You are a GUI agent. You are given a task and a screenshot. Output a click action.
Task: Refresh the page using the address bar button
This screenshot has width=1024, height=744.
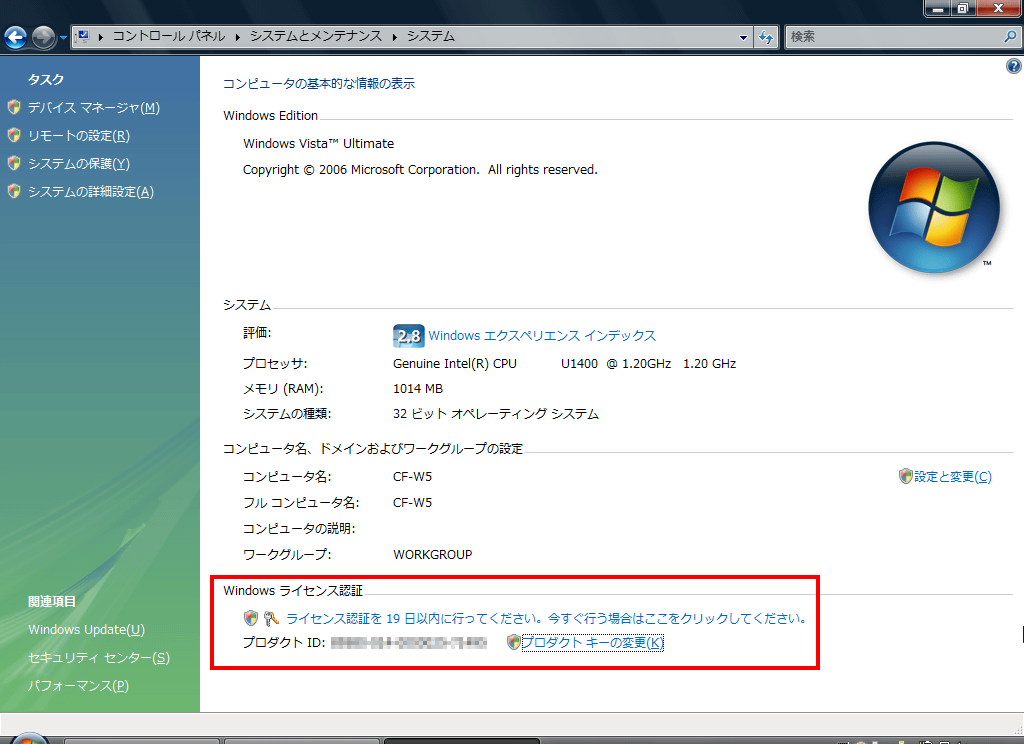point(766,37)
